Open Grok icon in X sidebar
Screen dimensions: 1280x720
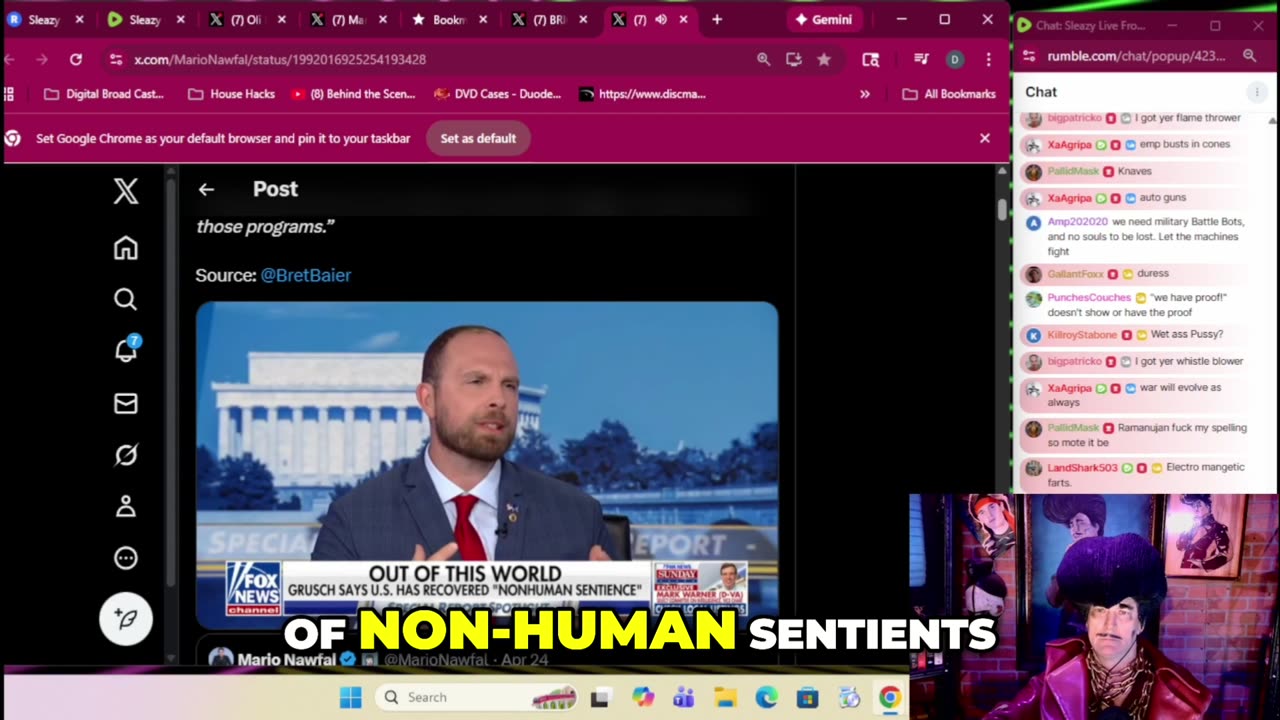(126, 455)
